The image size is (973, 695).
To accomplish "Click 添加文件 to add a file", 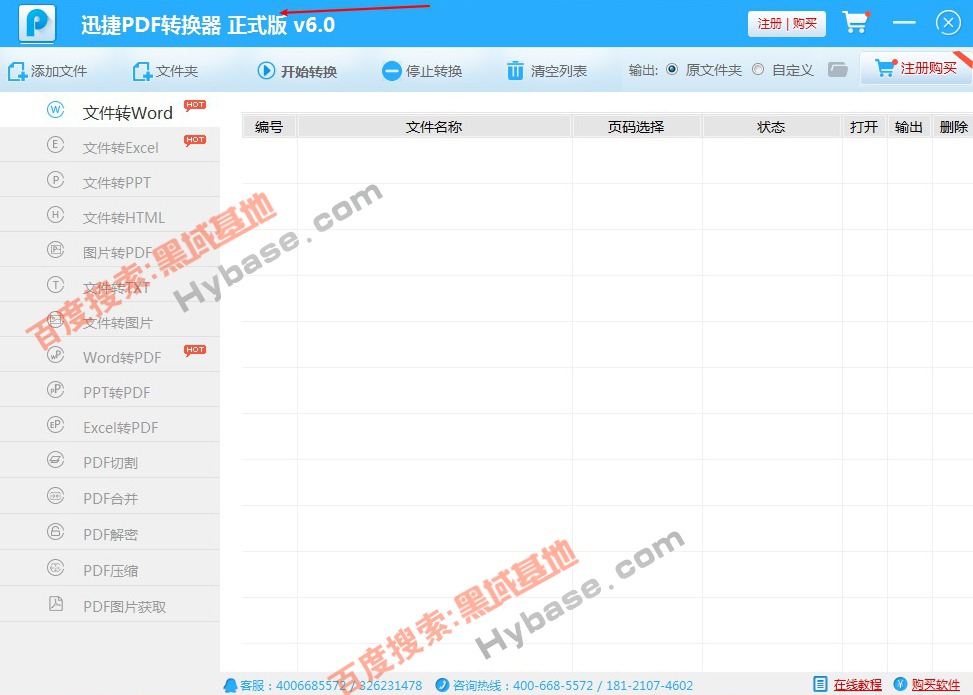I will point(47,71).
